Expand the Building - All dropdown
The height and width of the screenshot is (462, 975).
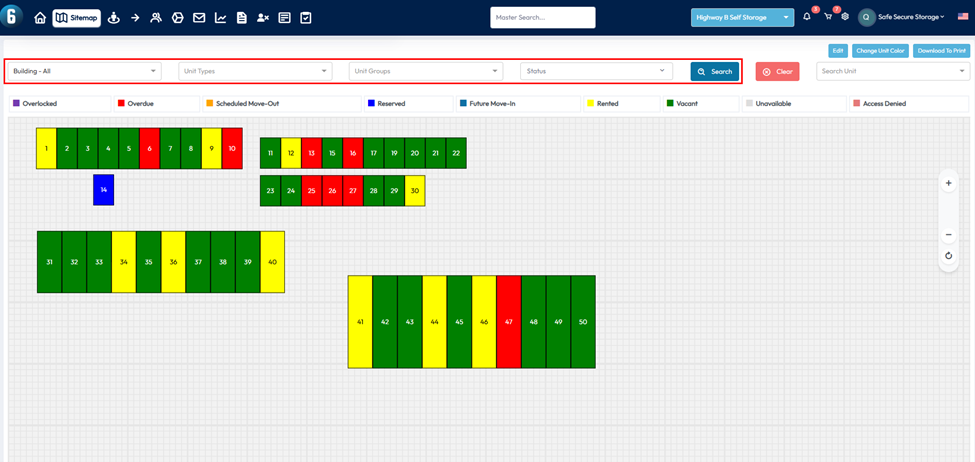(x=85, y=71)
